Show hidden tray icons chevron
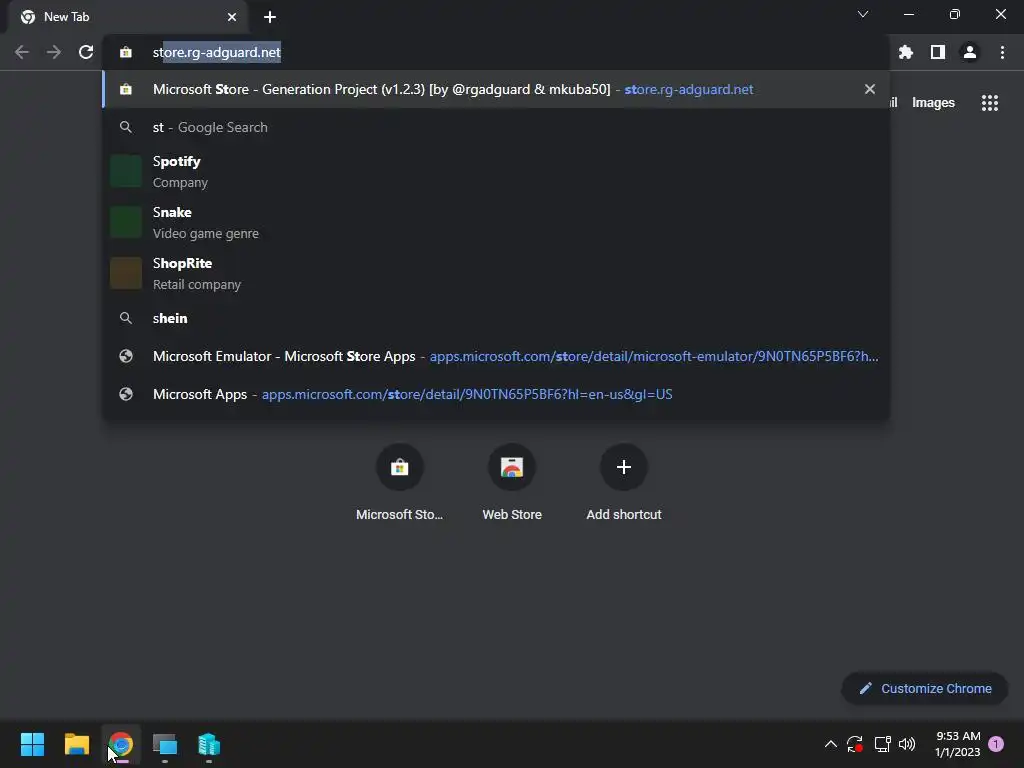 pos(831,744)
